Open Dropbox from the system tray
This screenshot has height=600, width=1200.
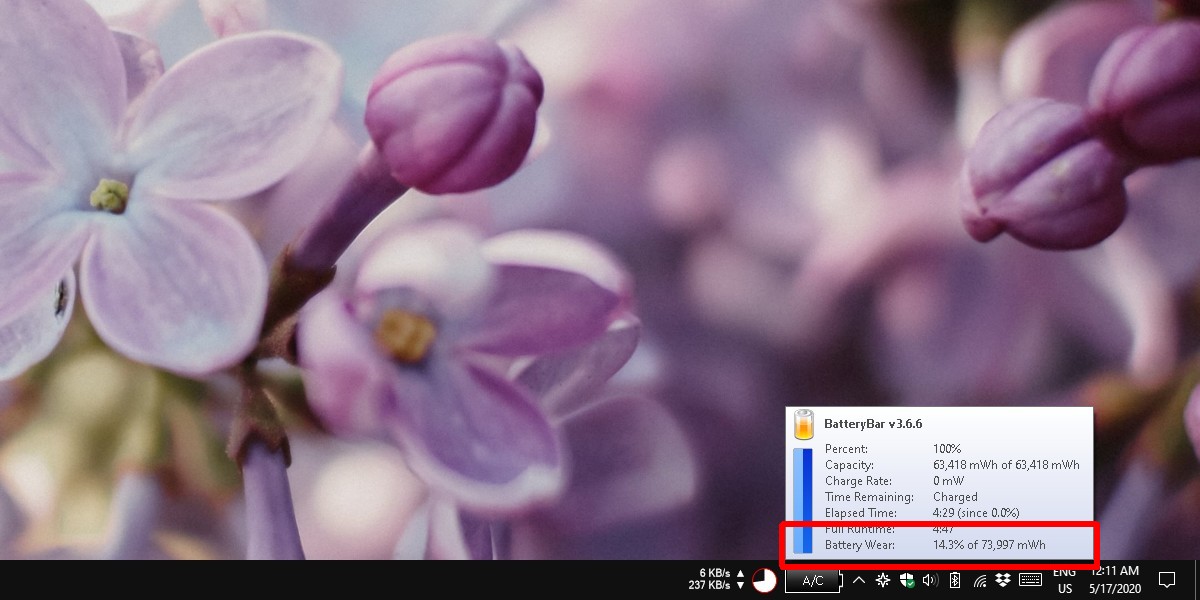(1002, 580)
